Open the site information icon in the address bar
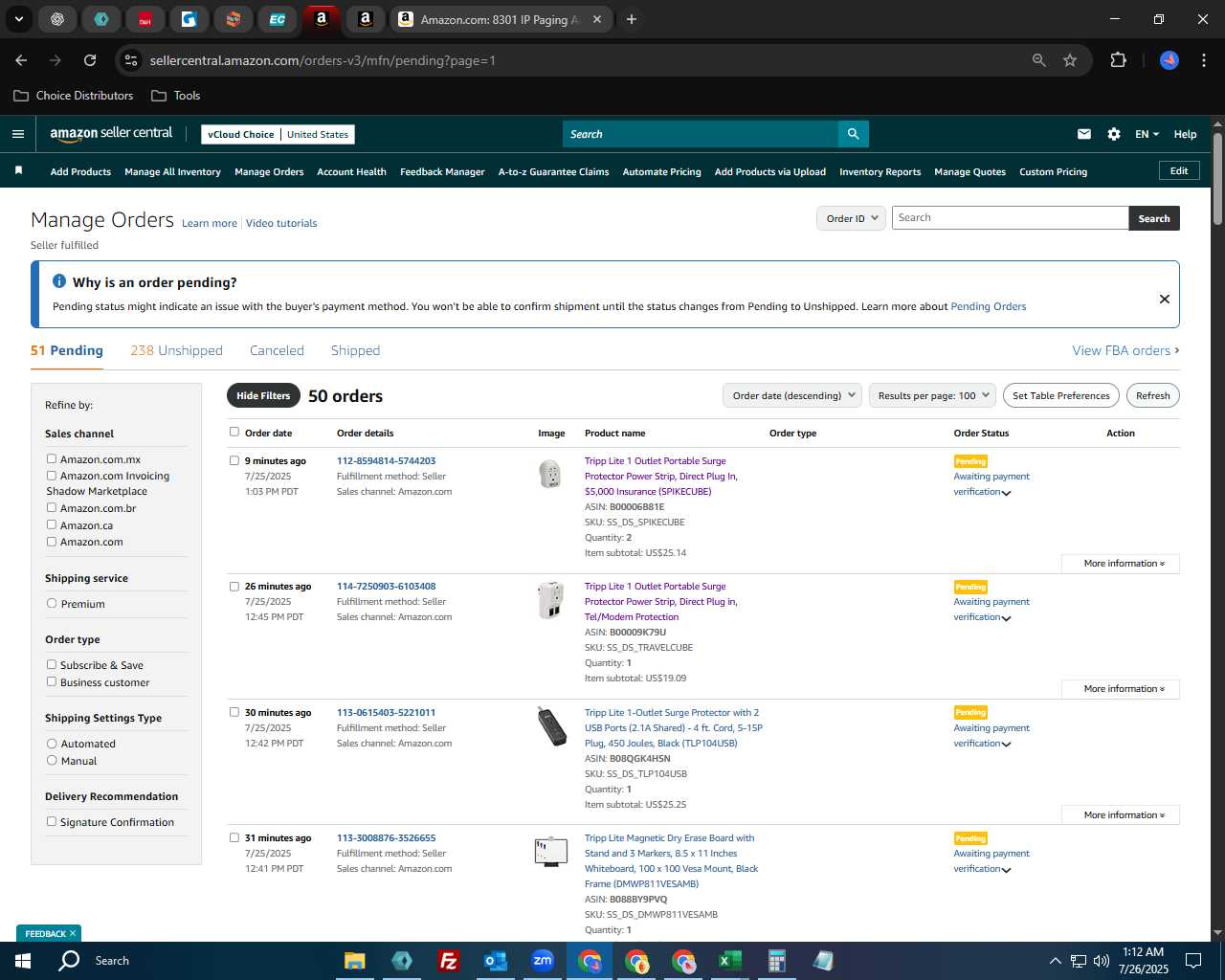This screenshot has height=980, width=1225. click(132, 60)
